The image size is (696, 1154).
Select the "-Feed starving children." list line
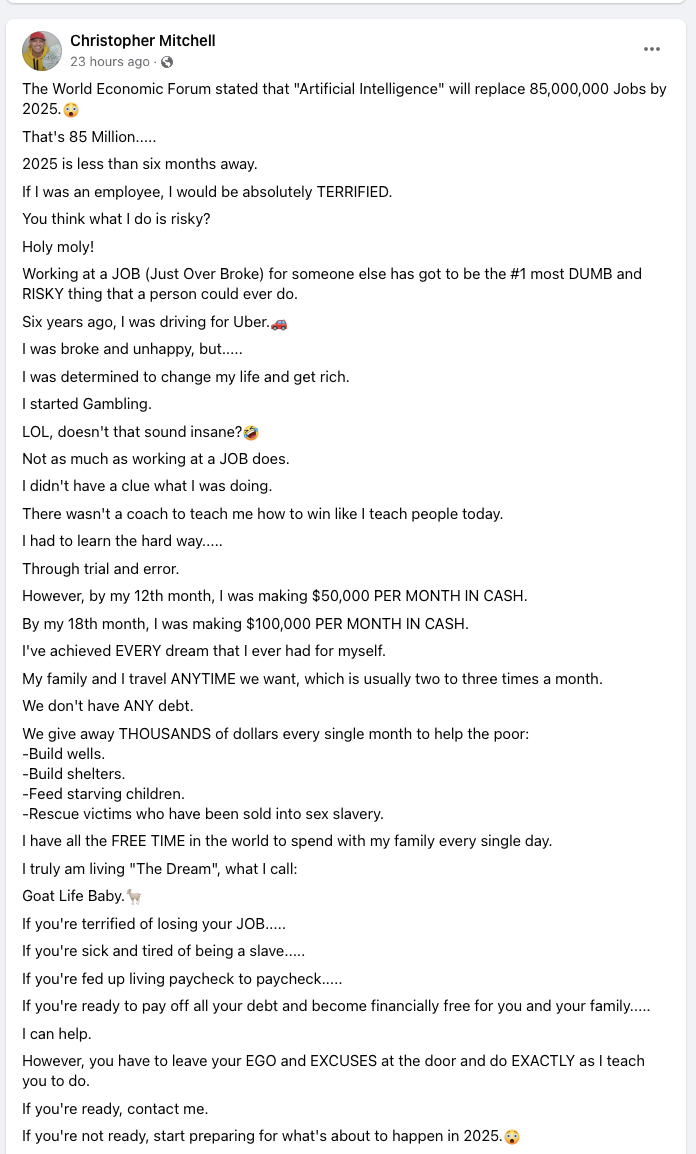point(103,793)
